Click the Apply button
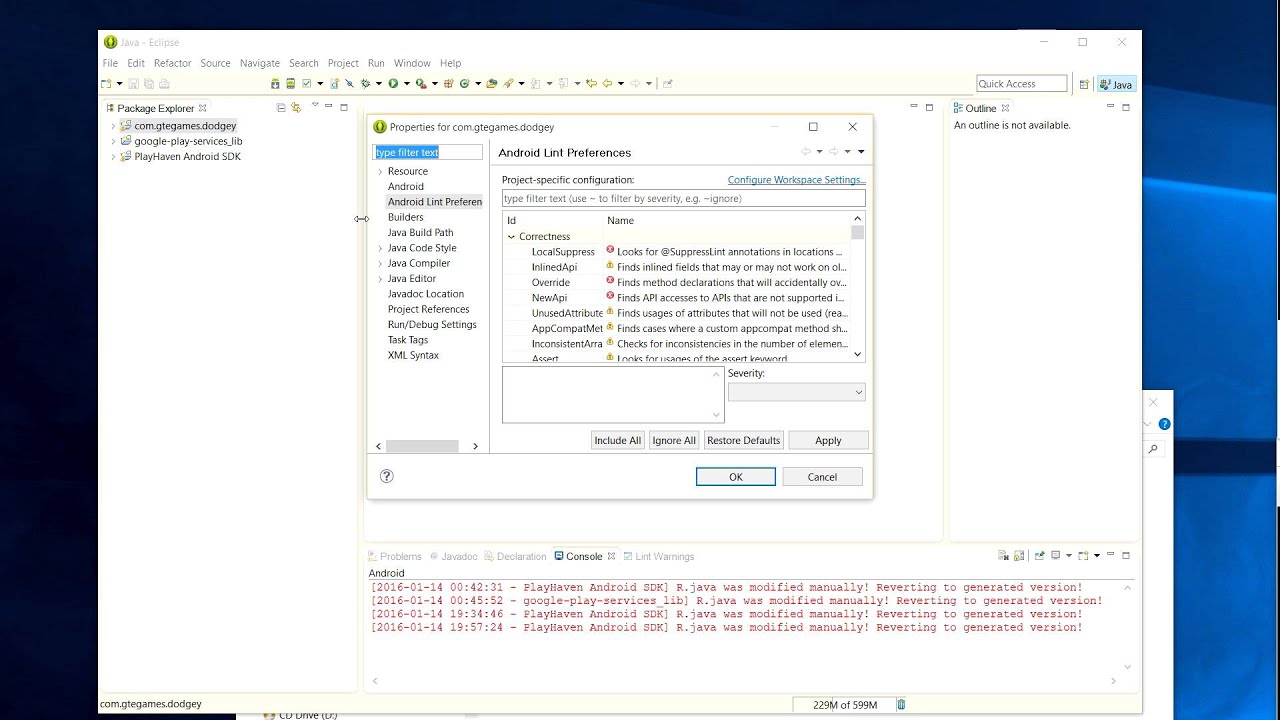 [x=828, y=440]
